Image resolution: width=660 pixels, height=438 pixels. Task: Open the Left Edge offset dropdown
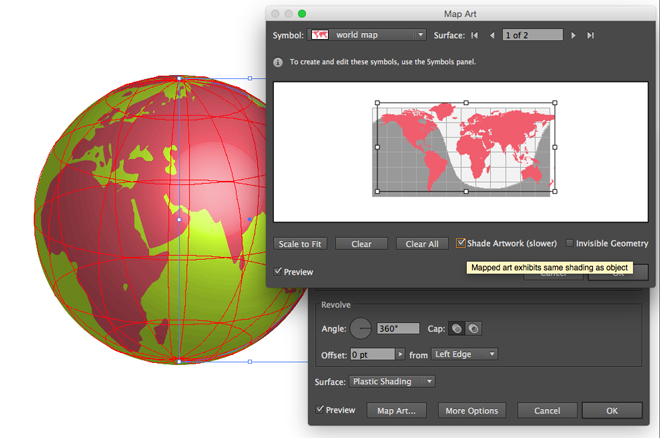point(465,354)
